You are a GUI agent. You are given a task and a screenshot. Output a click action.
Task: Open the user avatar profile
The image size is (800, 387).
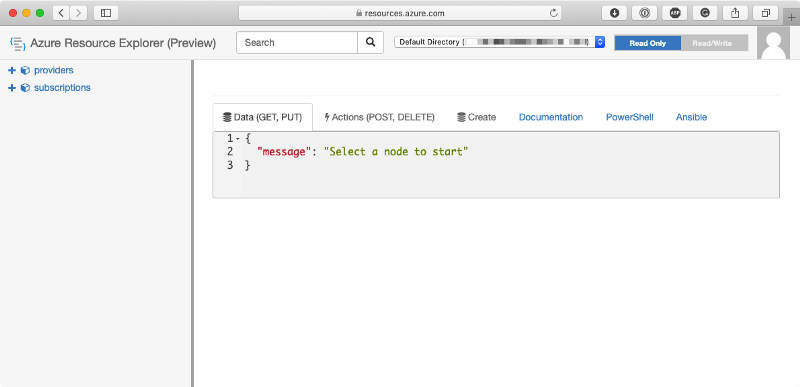click(x=773, y=43)
